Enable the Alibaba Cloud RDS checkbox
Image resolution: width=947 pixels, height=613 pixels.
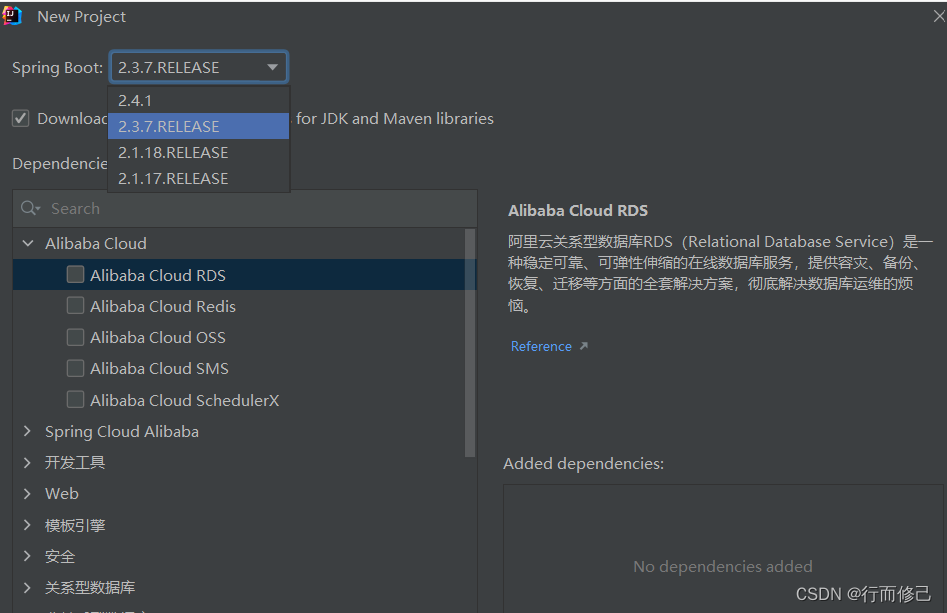pyautogui.click(x=75, y=274)
